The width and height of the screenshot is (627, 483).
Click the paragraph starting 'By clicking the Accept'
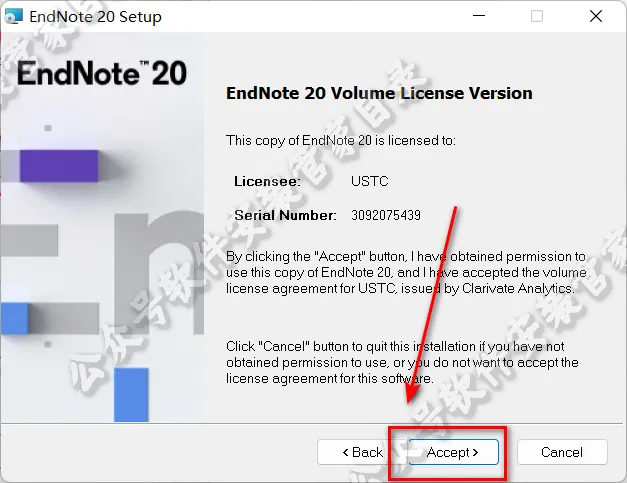(406, 272)
